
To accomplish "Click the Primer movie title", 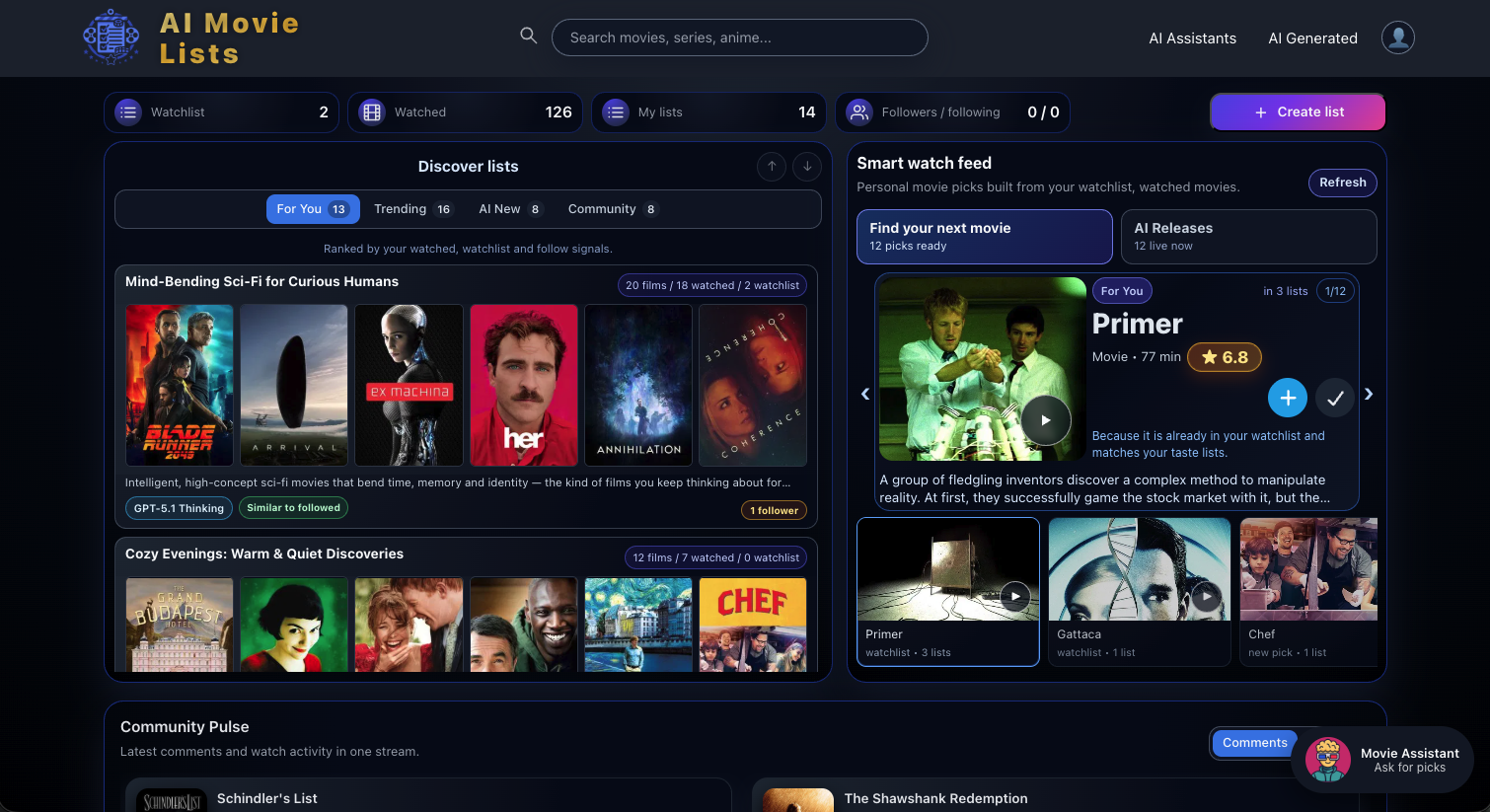I will pyautogui.click(x=1137, y=324).
